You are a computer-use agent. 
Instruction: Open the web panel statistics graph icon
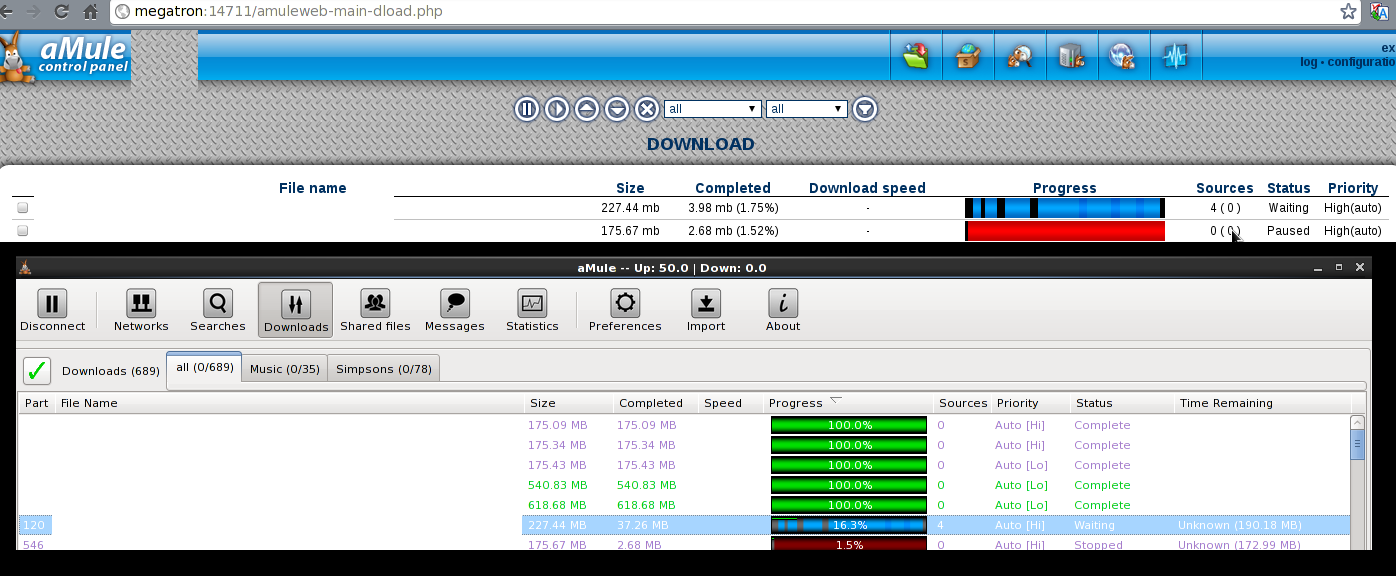(1175, 56)
